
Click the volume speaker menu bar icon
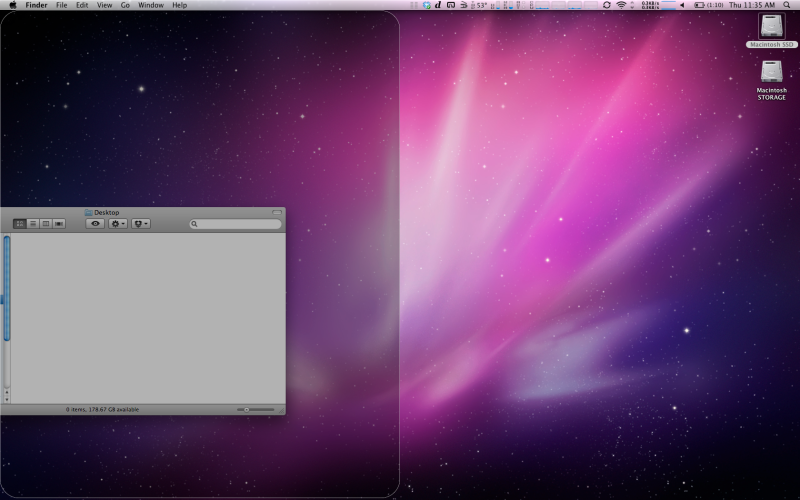[682, 5]
